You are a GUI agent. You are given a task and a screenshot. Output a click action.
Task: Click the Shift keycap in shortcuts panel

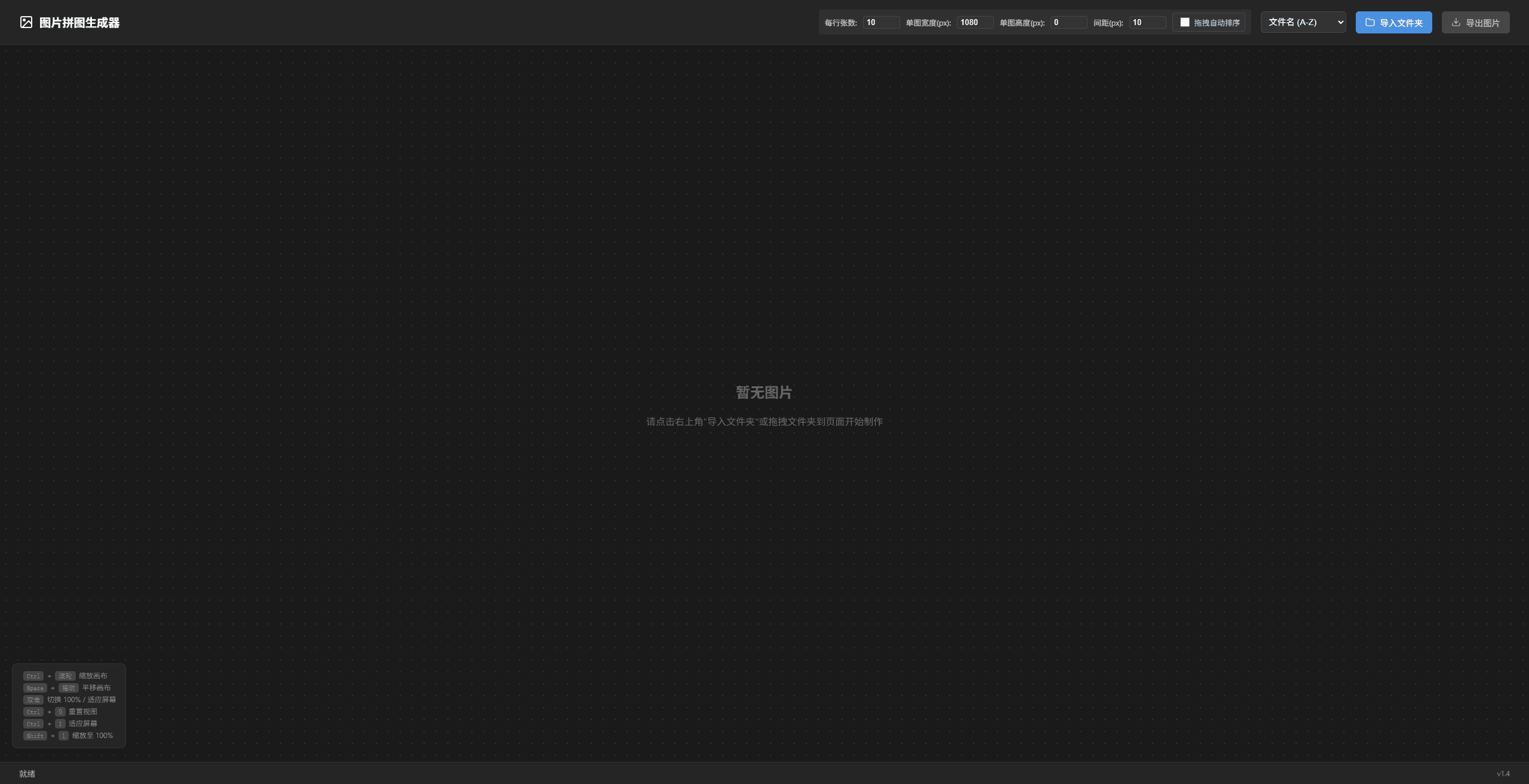35,736
